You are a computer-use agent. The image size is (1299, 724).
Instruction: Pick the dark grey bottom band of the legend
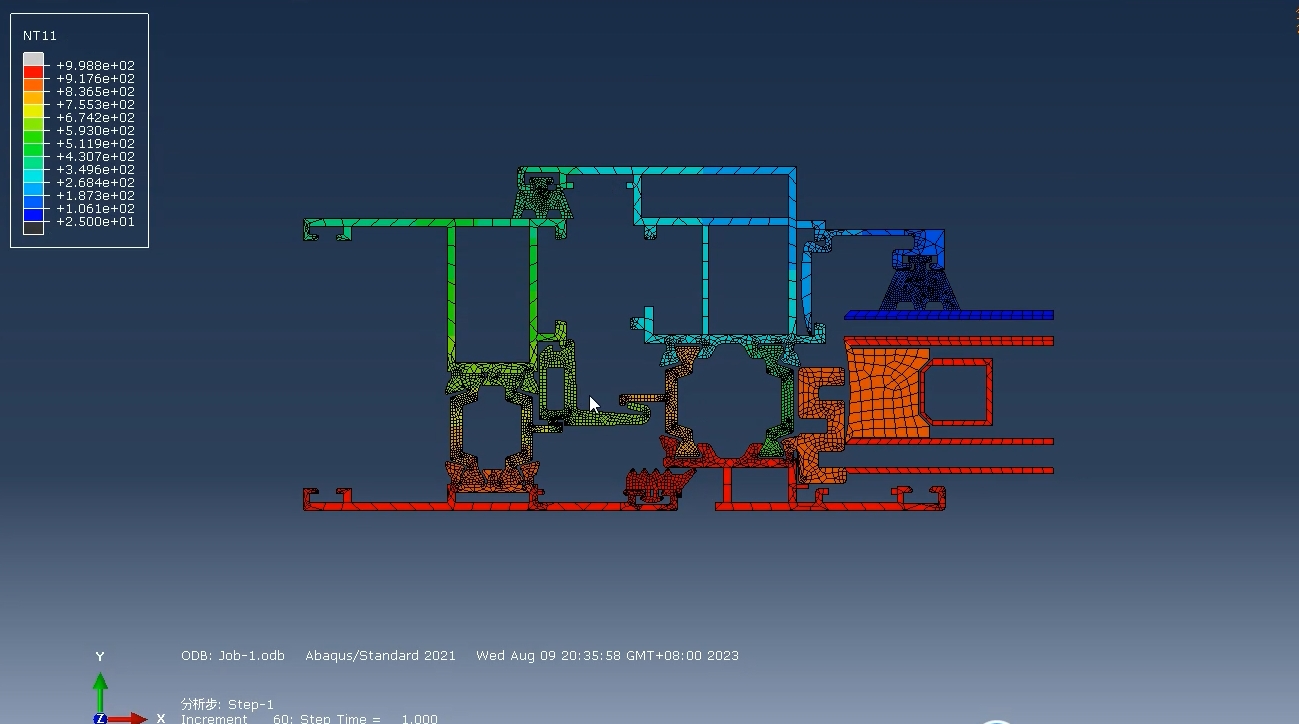33,228
